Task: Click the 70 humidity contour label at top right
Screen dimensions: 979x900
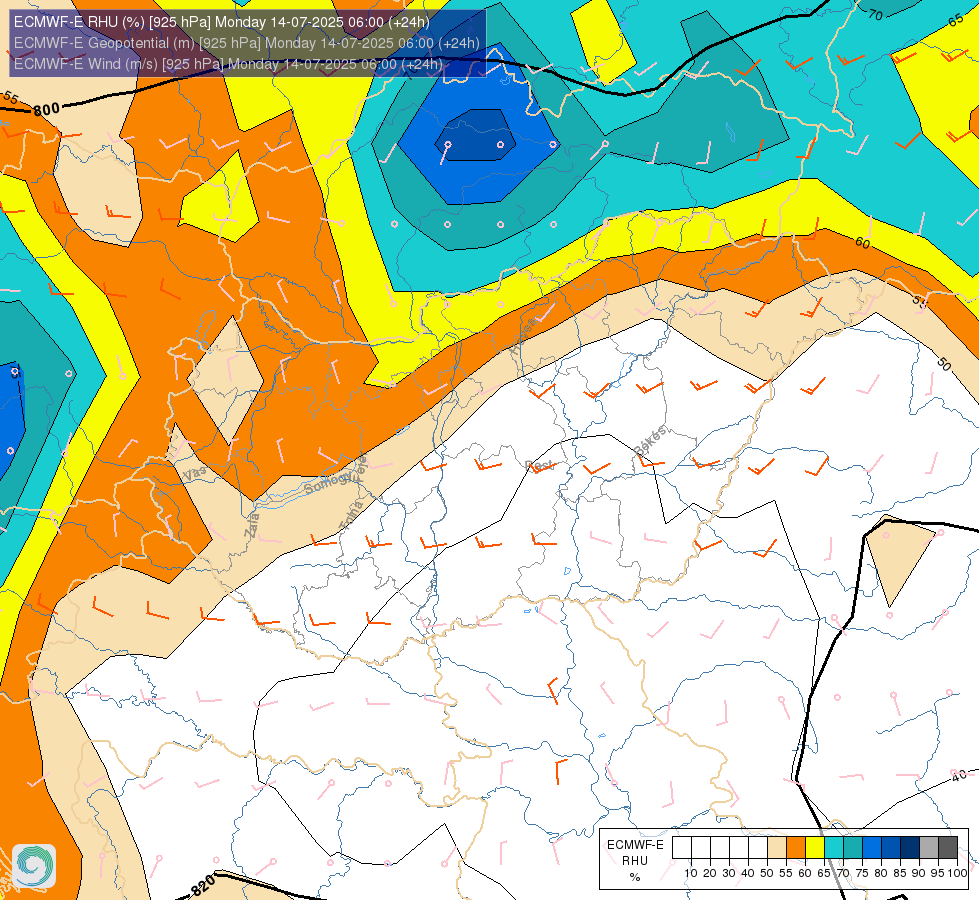Action: pos(875,14)
